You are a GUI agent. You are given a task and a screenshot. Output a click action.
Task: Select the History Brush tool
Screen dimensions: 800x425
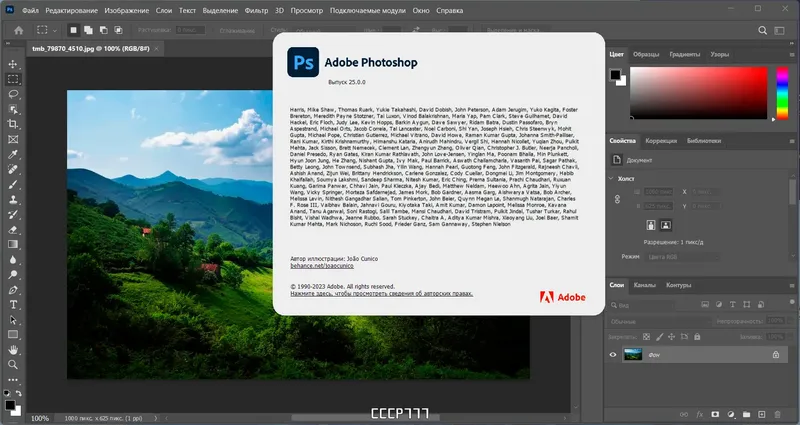pos(13,214)
